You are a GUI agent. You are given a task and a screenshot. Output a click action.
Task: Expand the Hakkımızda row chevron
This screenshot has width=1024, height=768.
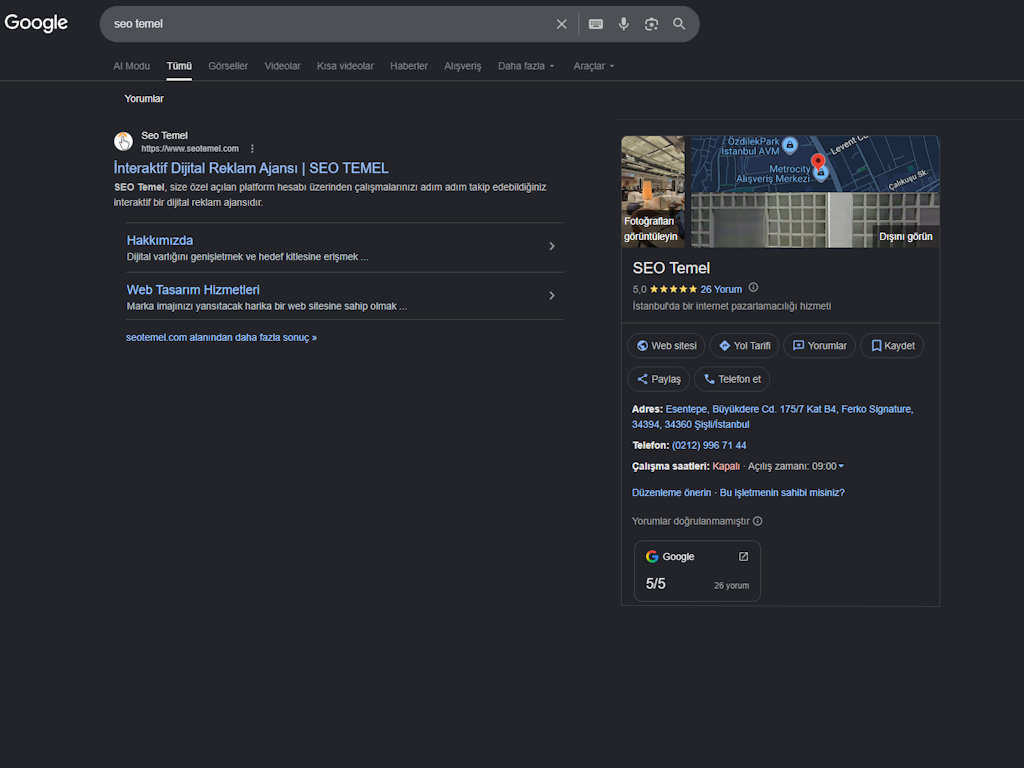pyautogui.click(x=552, y=246)
